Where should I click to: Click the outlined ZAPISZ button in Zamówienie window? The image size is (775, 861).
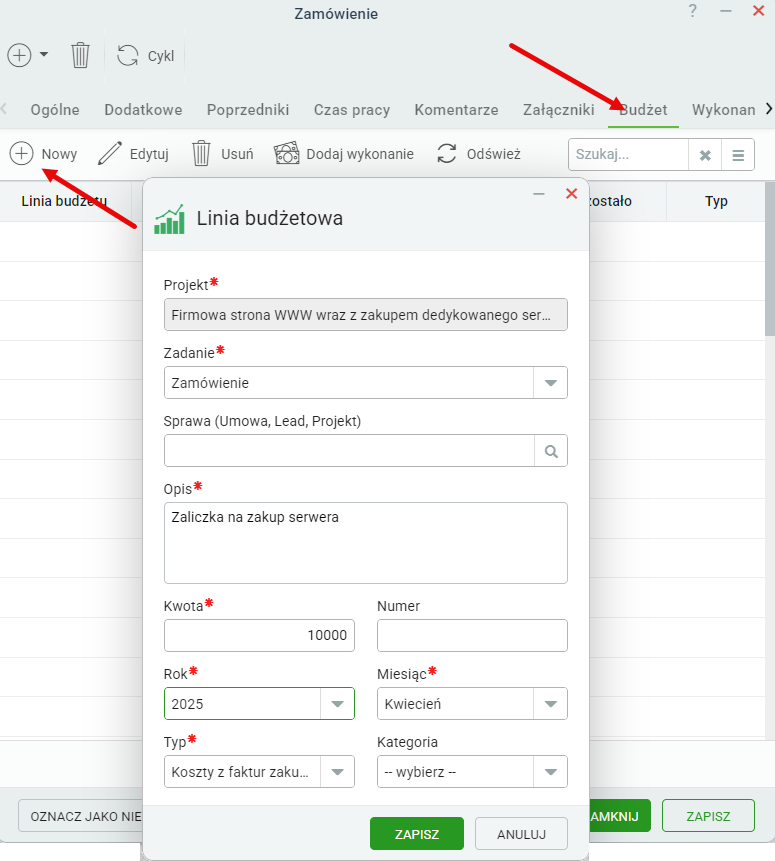[x=708, y=816]
